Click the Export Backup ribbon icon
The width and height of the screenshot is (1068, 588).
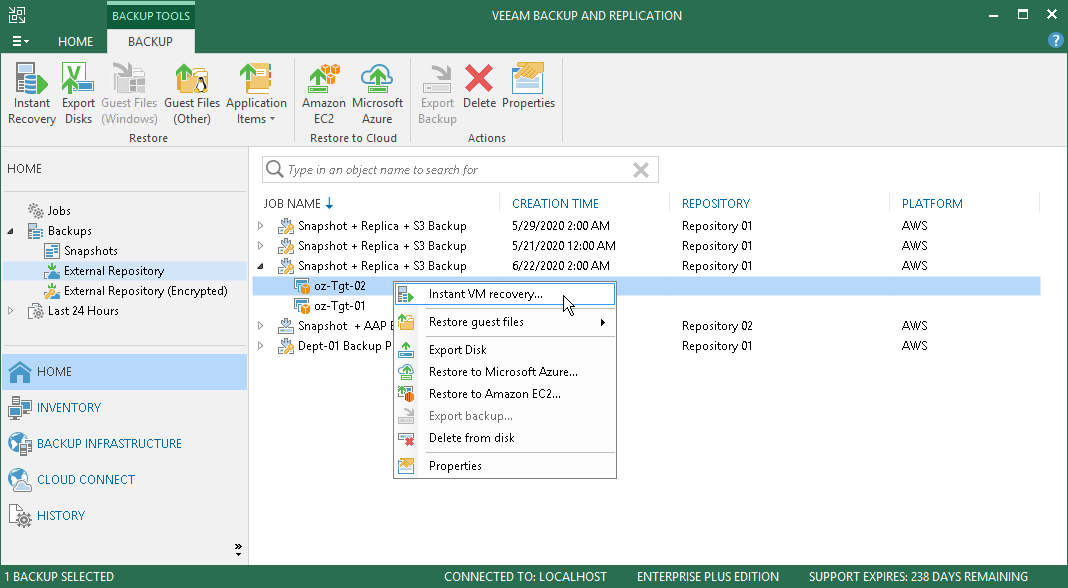tap(437, 93)
